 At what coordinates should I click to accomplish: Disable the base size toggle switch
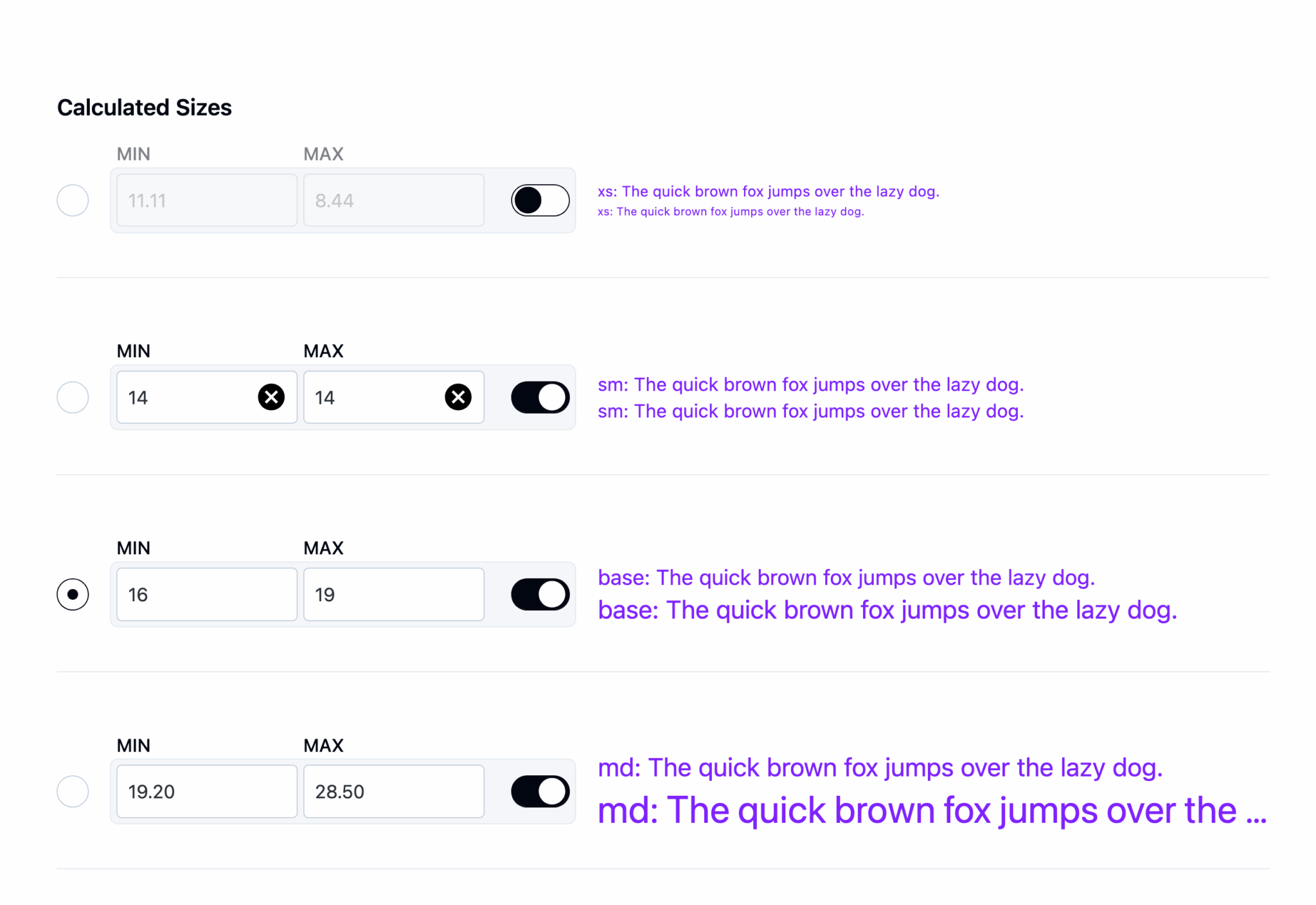tap(539, 594)
